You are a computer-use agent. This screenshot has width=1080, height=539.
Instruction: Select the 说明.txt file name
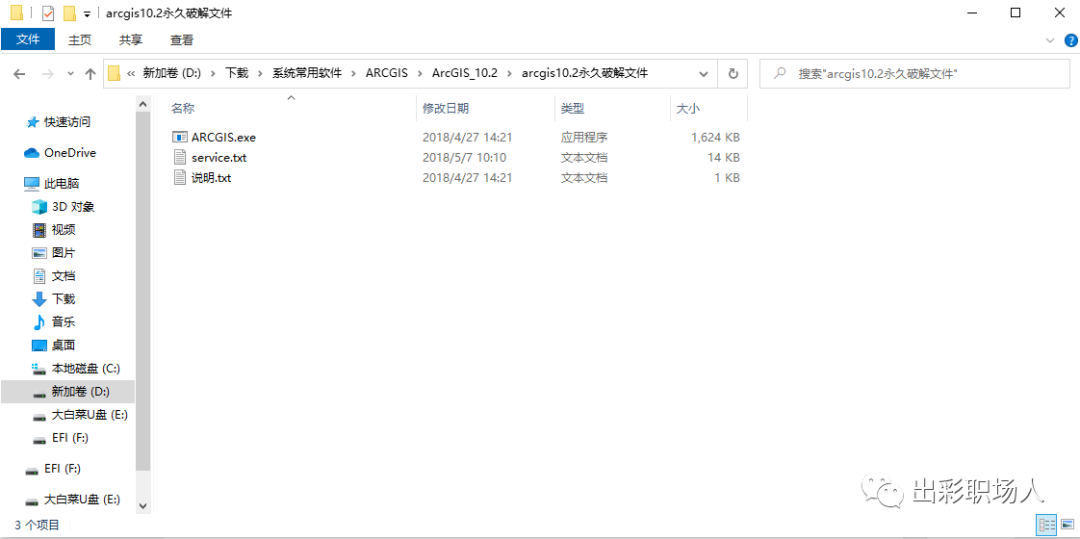point(211,178)
